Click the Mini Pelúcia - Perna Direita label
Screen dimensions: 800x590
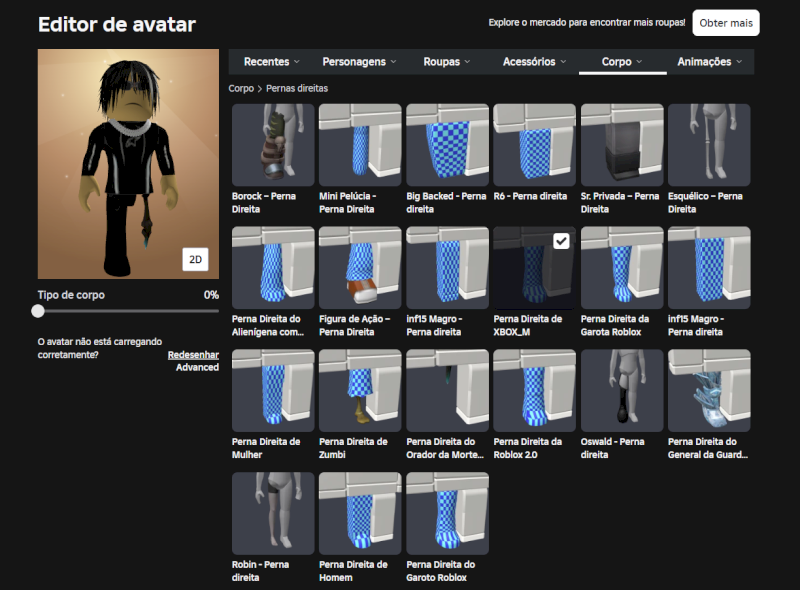click(347, 203)
